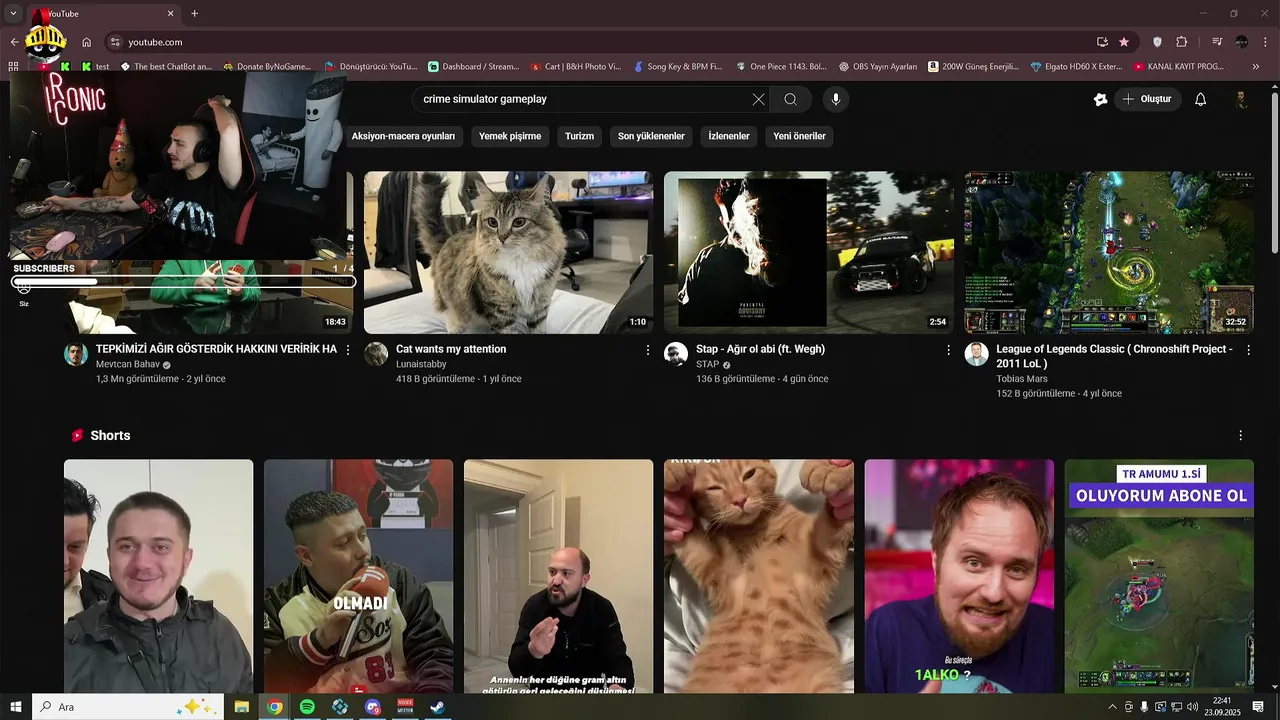Image resolution: width=1280 pixels, height=720 pixels.
Task: Open the YouTube account avatar menu
Action: click(1241, 99)
